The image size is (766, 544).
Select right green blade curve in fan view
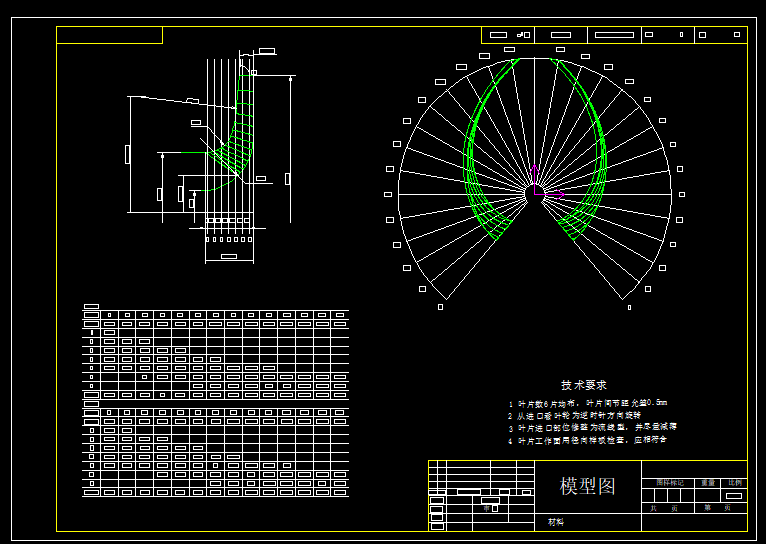click(600, 140)
